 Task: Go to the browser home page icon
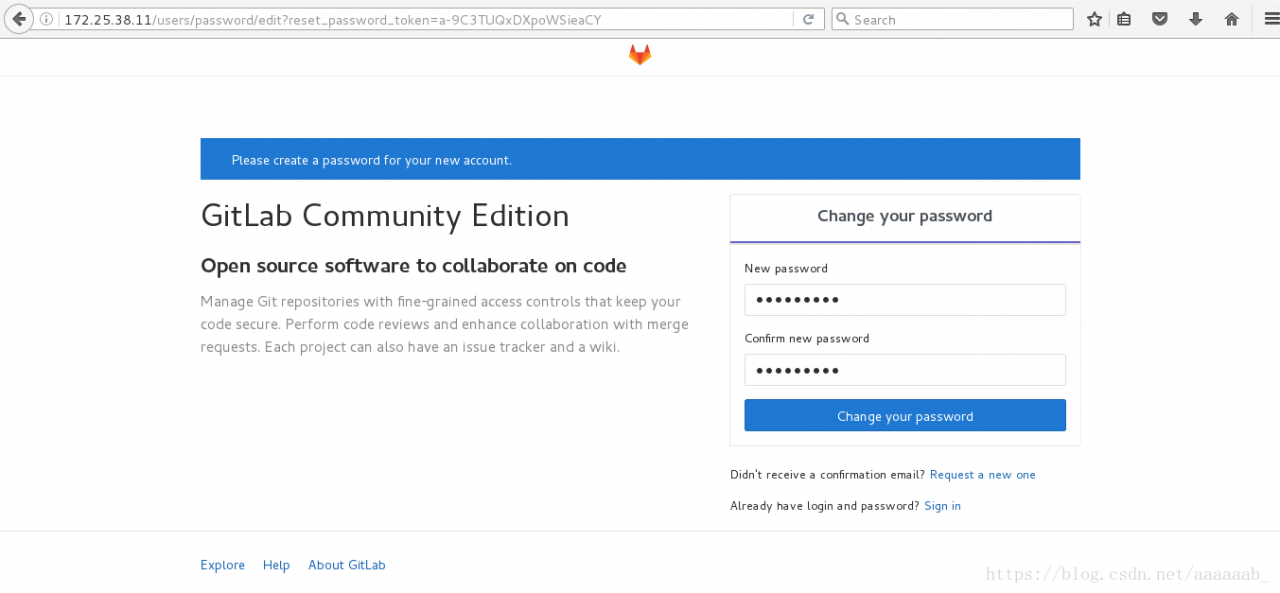1232,19
